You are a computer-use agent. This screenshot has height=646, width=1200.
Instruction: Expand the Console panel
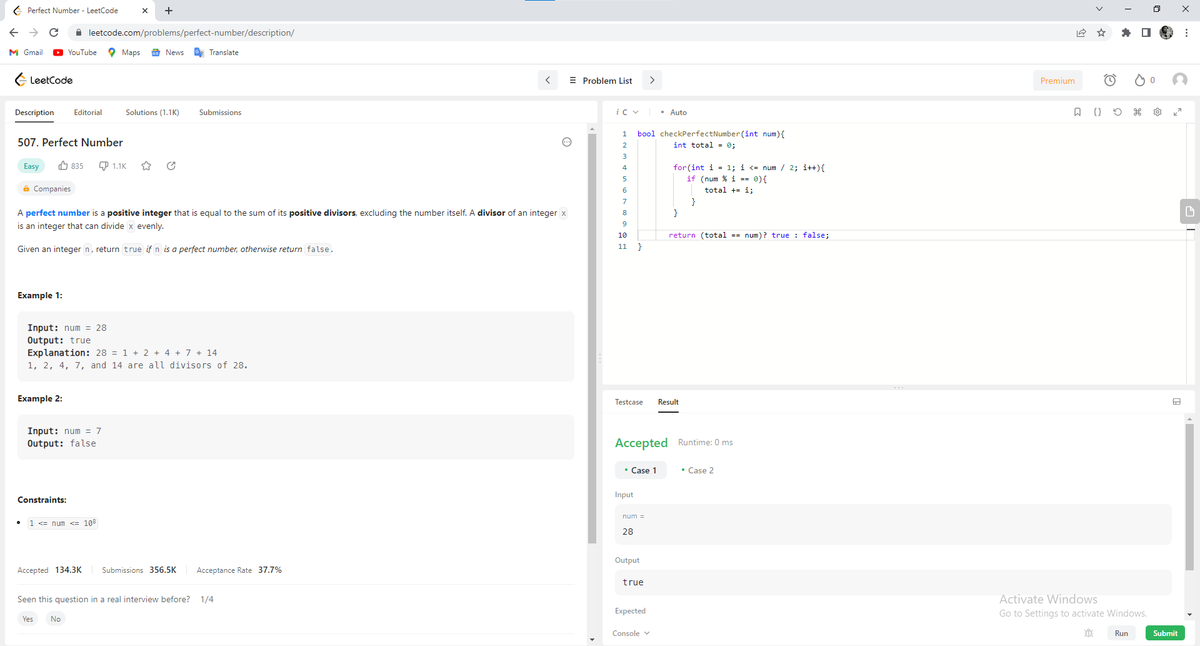(x=631, y=633)
